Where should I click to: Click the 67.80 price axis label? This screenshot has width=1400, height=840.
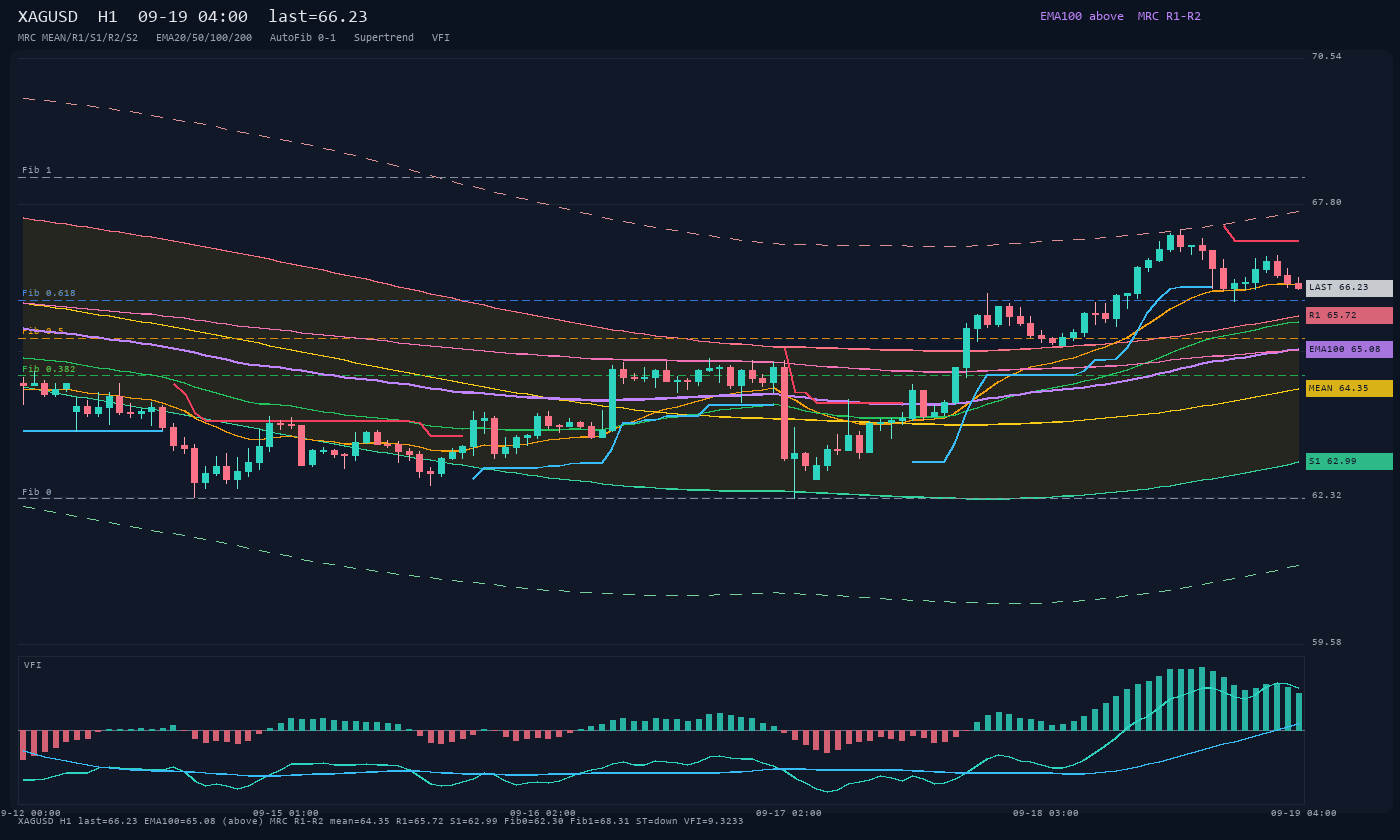[x=1327, y=202]
